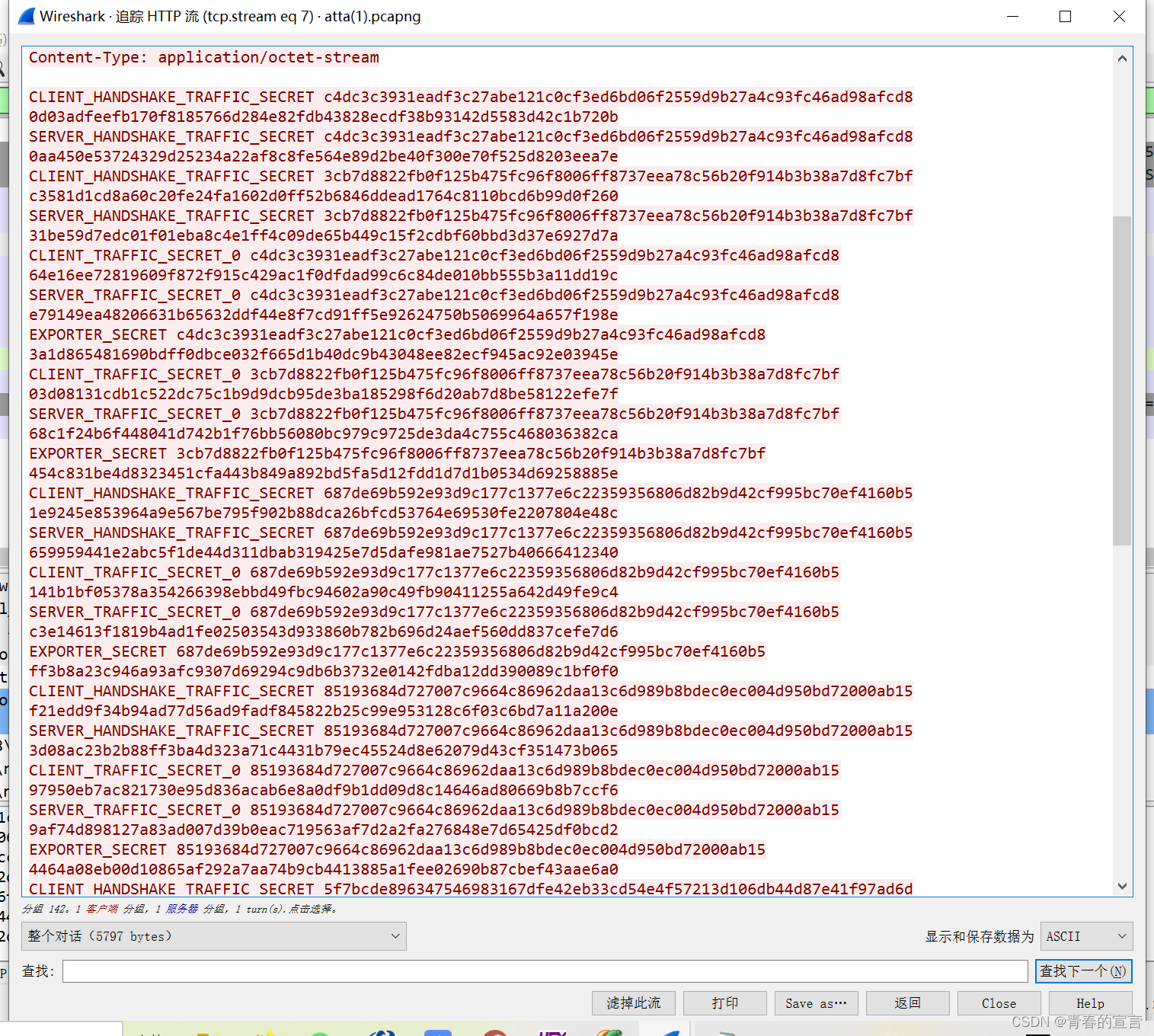Click the Save as… button
Screen dimensions: 1154x1036
[816, 1003]
